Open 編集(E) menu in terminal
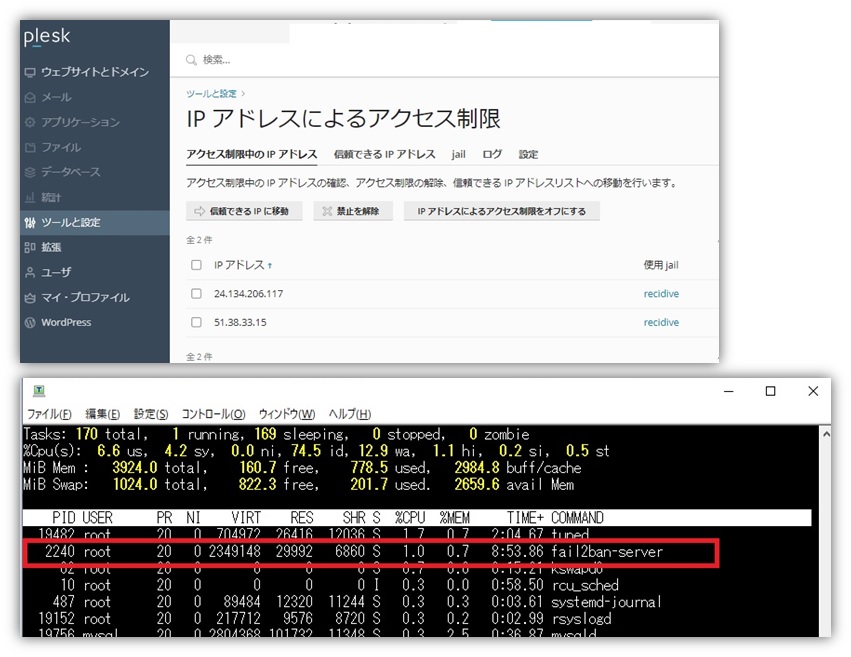851x657 pixels. 103,414
